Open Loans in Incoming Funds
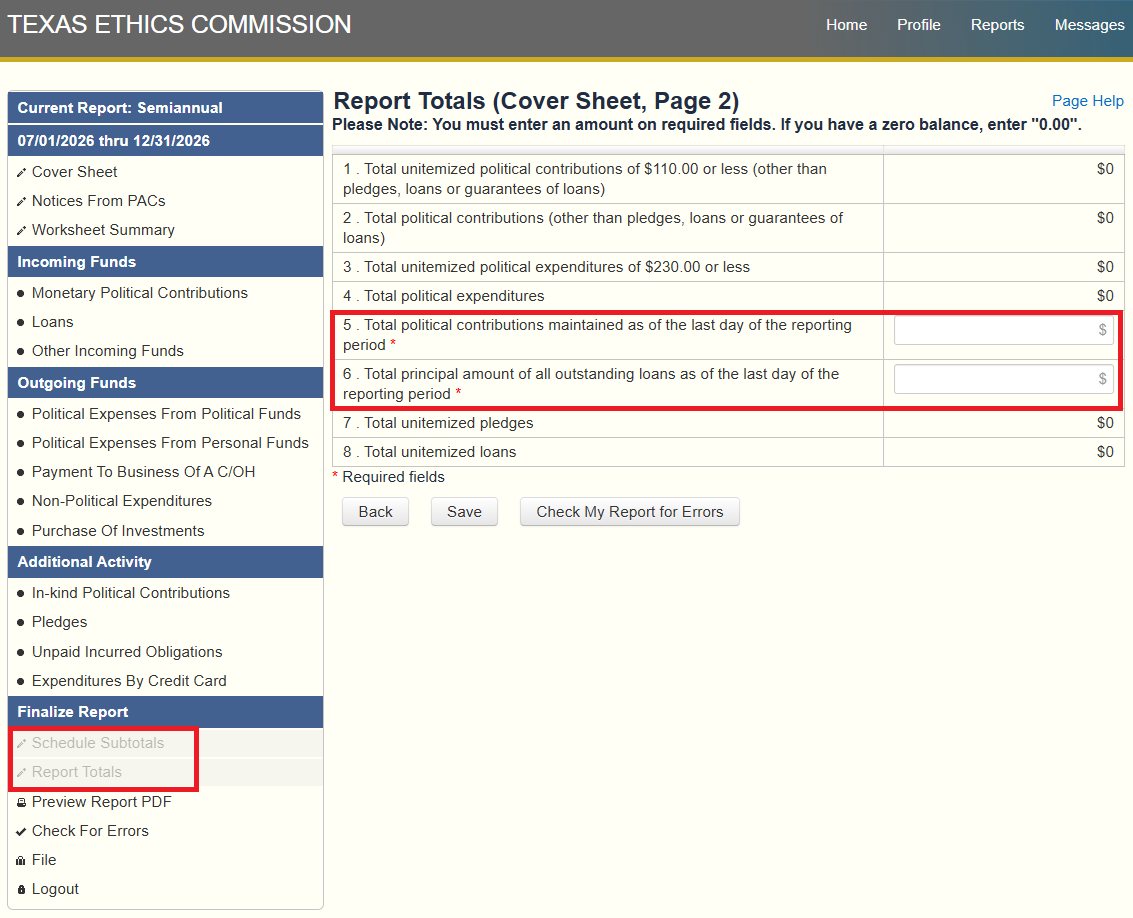The width and height of the screenshot is (1133, 918). pyautogui.click(x=53, y=322)
